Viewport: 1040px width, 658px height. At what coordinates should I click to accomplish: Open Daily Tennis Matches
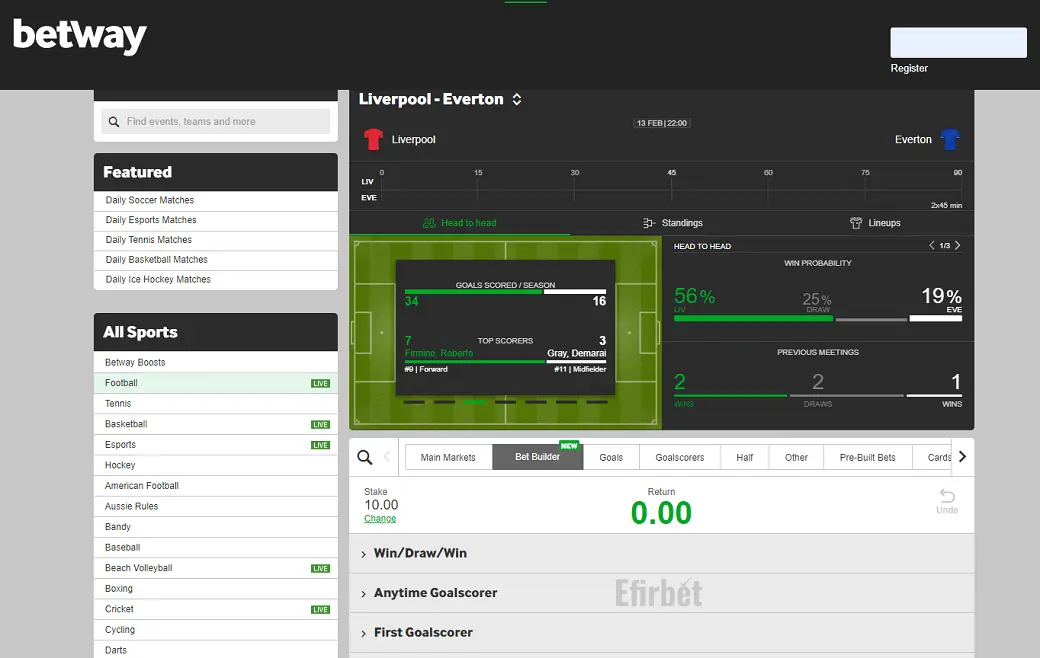[x=216, y=240]
